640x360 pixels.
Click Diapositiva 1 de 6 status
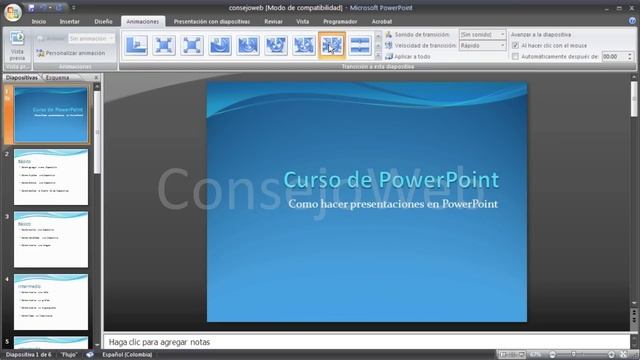[x=29, y=355]
